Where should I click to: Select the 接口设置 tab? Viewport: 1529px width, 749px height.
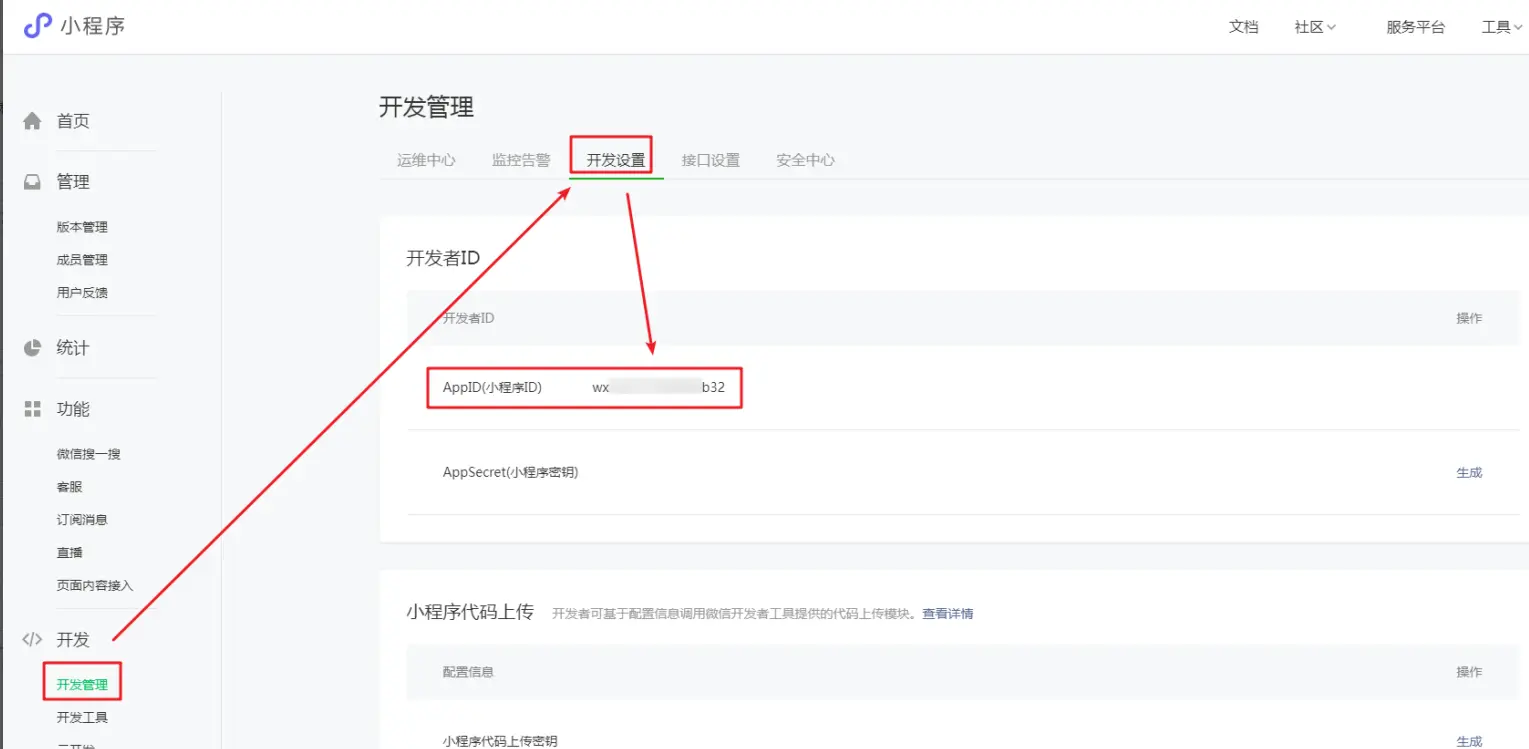pos(710,160)
